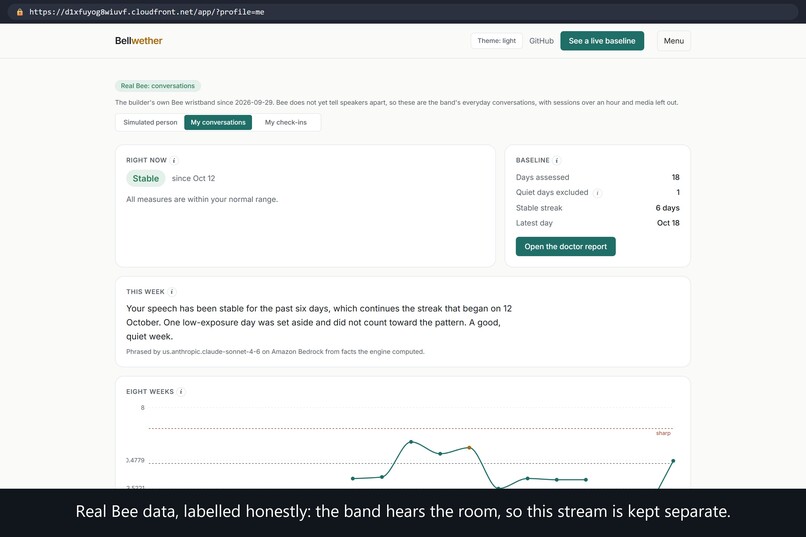The height and width of the screenshot is (537, 806).
Task: Click the highest peak point on chart
Action: click(411, 442)
